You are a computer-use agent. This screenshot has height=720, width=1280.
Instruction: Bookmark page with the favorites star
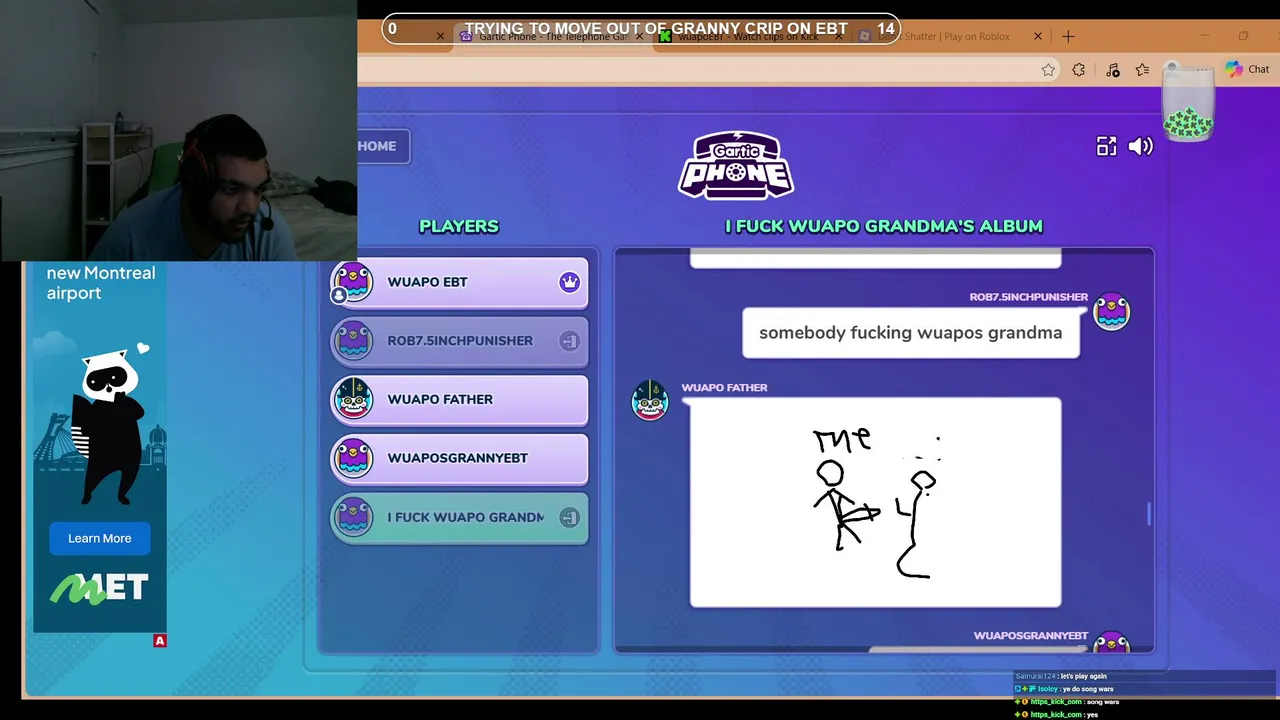(1048, 70)
